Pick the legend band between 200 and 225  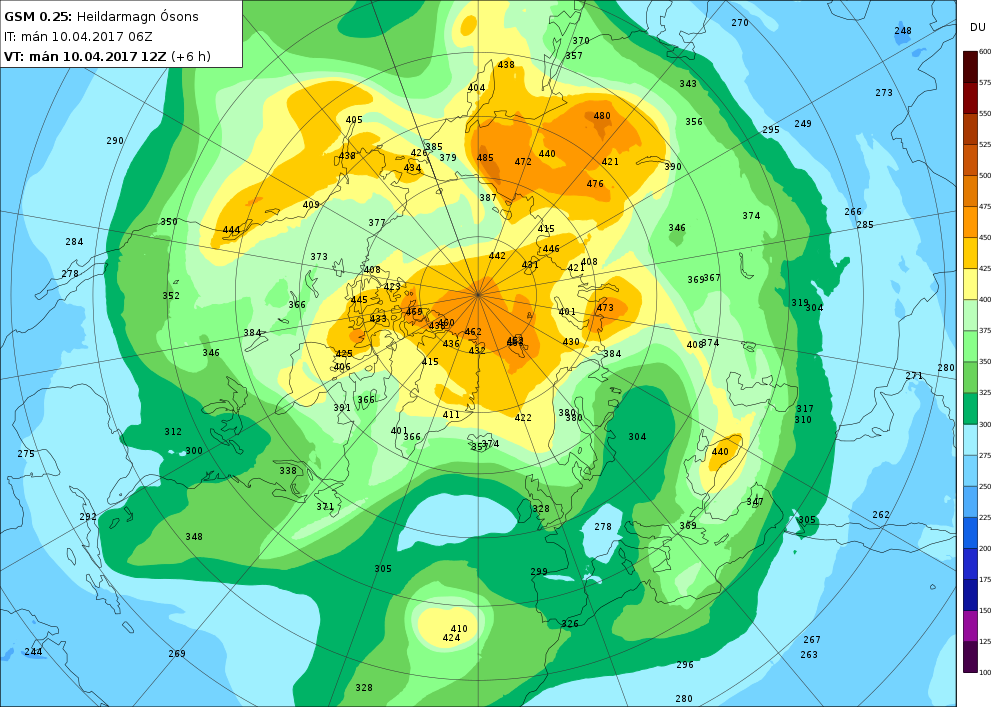click(x=970, y=533)
